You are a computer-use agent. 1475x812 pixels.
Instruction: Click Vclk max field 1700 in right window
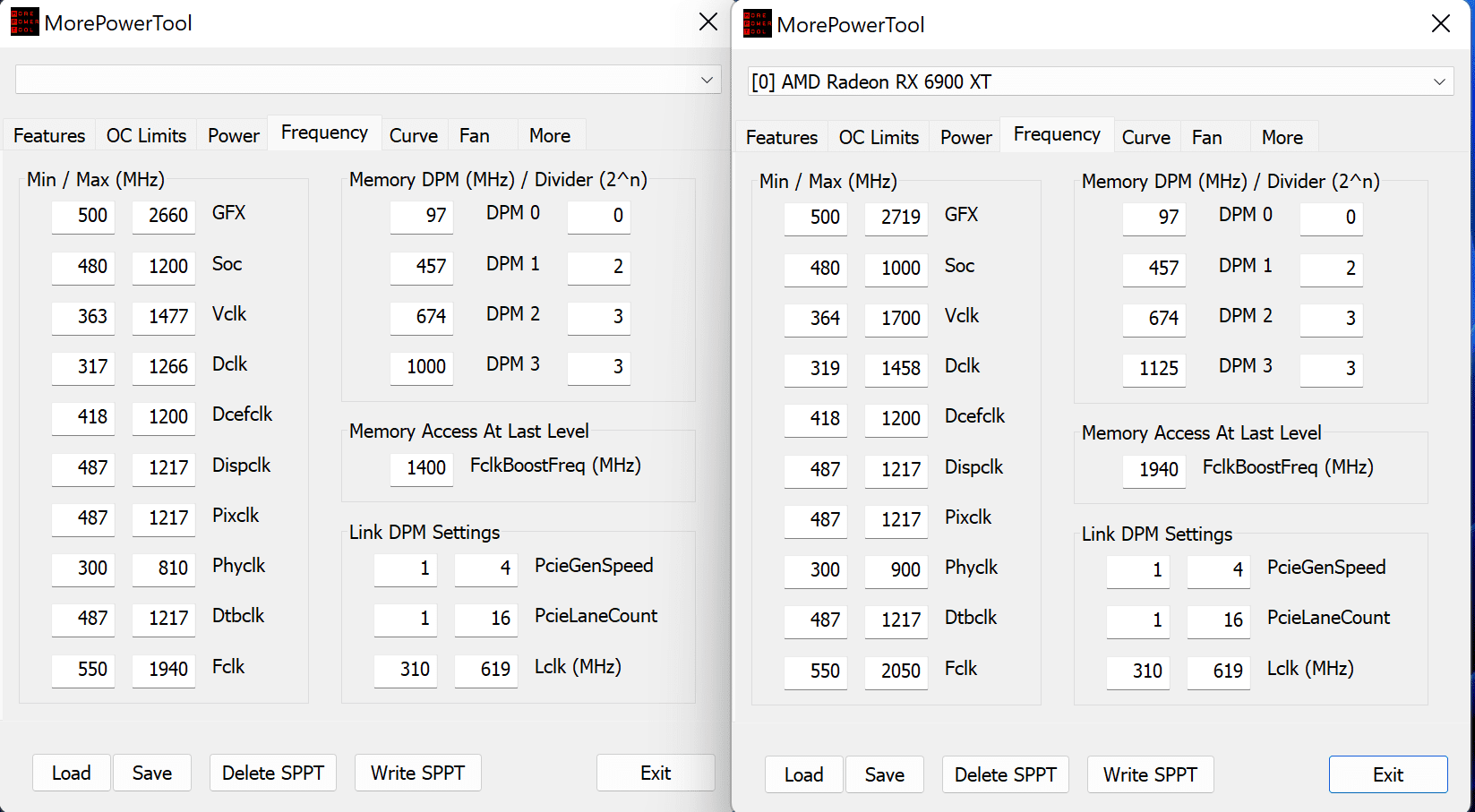click(896, 319)
